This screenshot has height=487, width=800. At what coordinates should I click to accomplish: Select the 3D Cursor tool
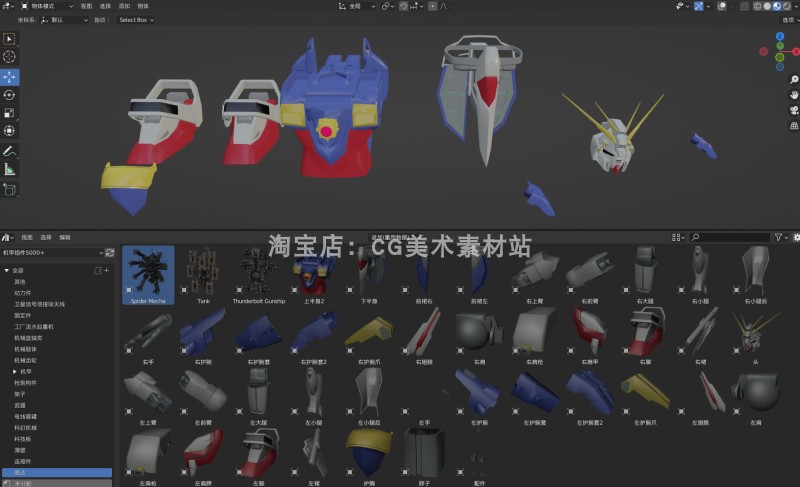(9, 57)
